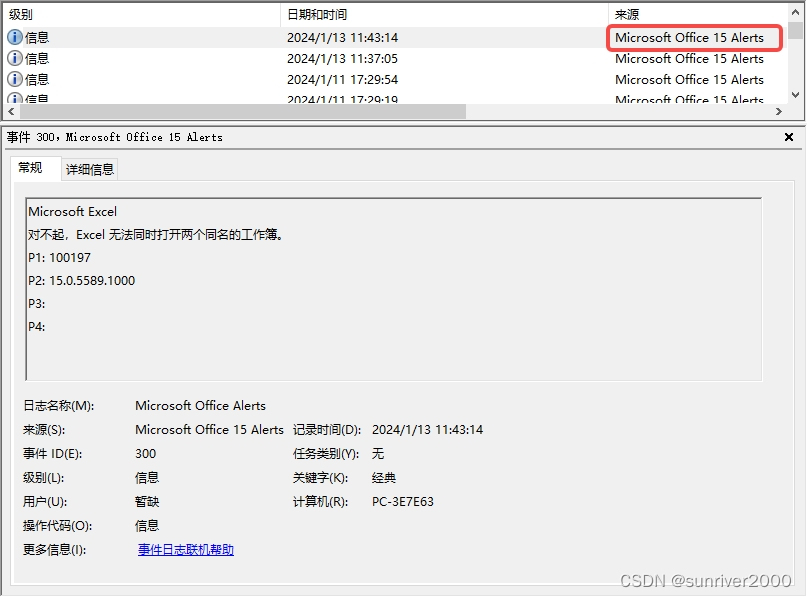
Task: Click the horizontal scrollbar thumb
Action: coord(243,112)
